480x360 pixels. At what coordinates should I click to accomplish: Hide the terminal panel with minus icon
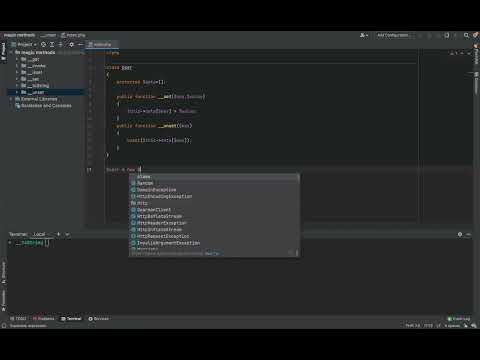pos(468,234)
